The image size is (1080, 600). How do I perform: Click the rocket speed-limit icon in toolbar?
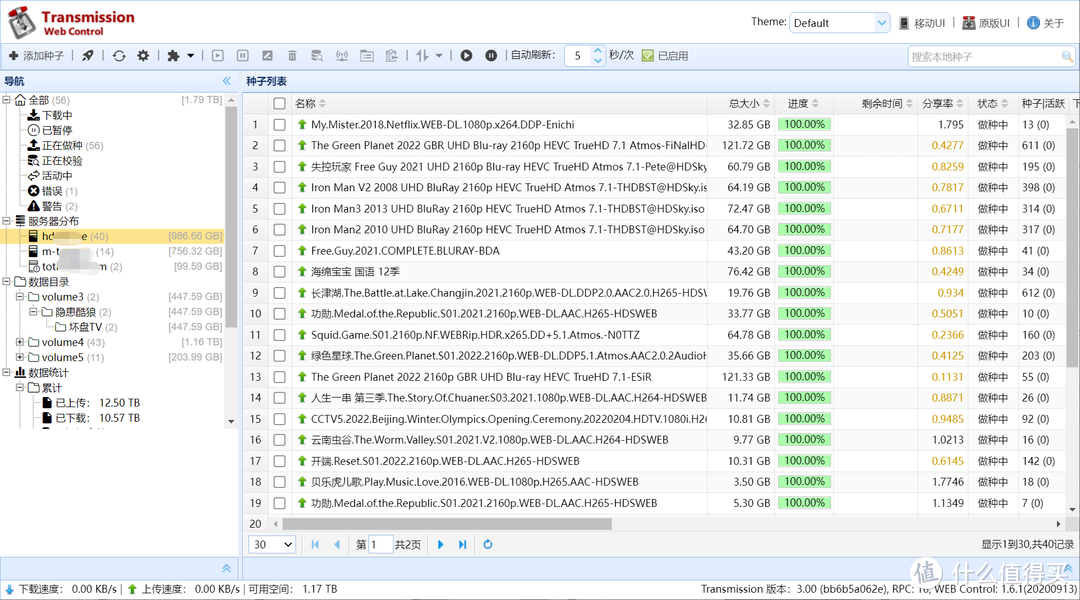88,56
